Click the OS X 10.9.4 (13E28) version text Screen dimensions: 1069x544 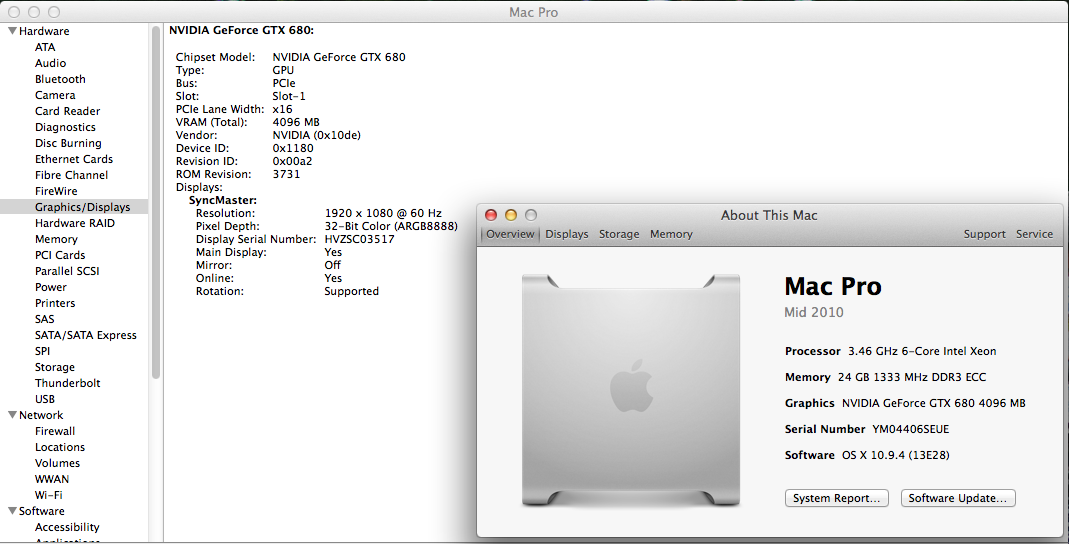tap(895, 455)
